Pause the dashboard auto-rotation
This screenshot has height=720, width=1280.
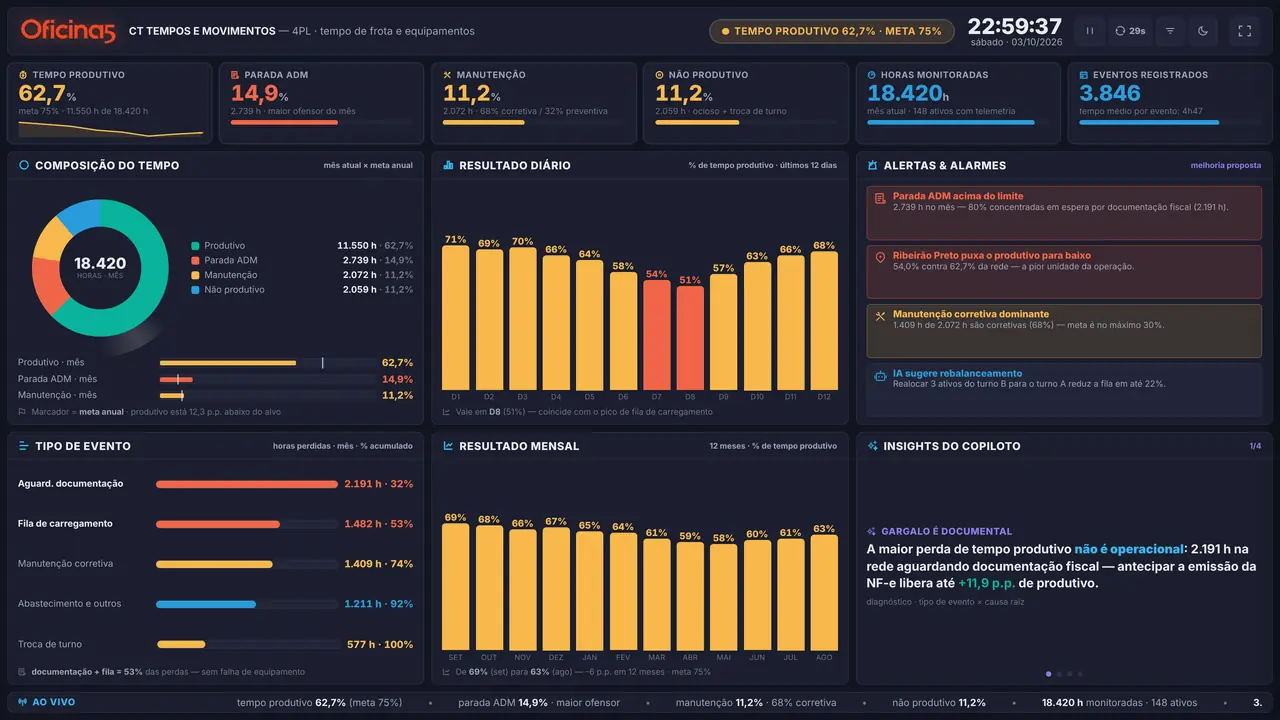click(1090, 31)
